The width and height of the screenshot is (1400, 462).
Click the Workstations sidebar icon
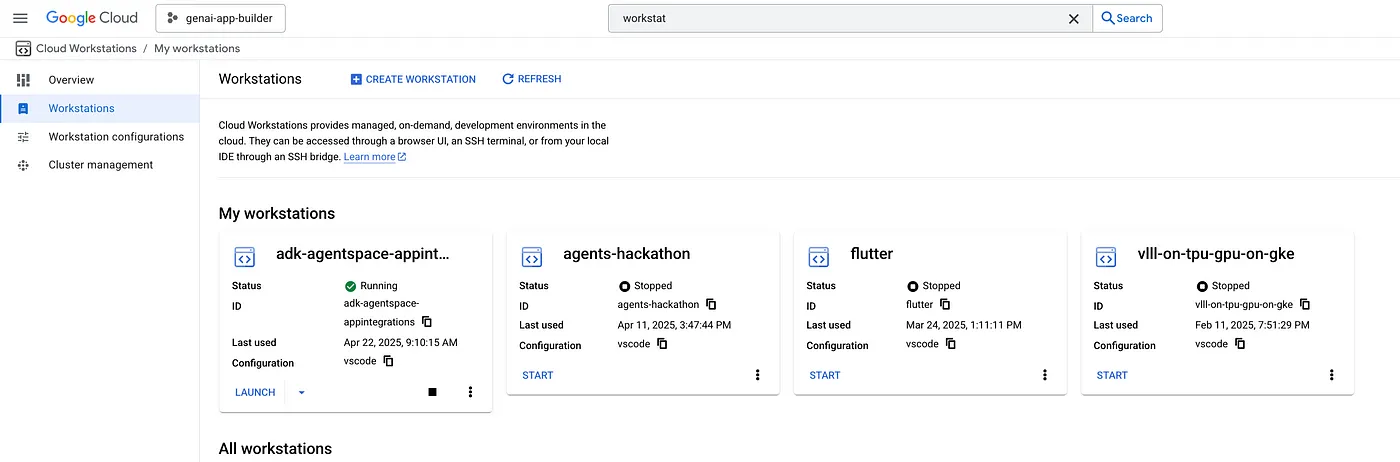point(24,108)
